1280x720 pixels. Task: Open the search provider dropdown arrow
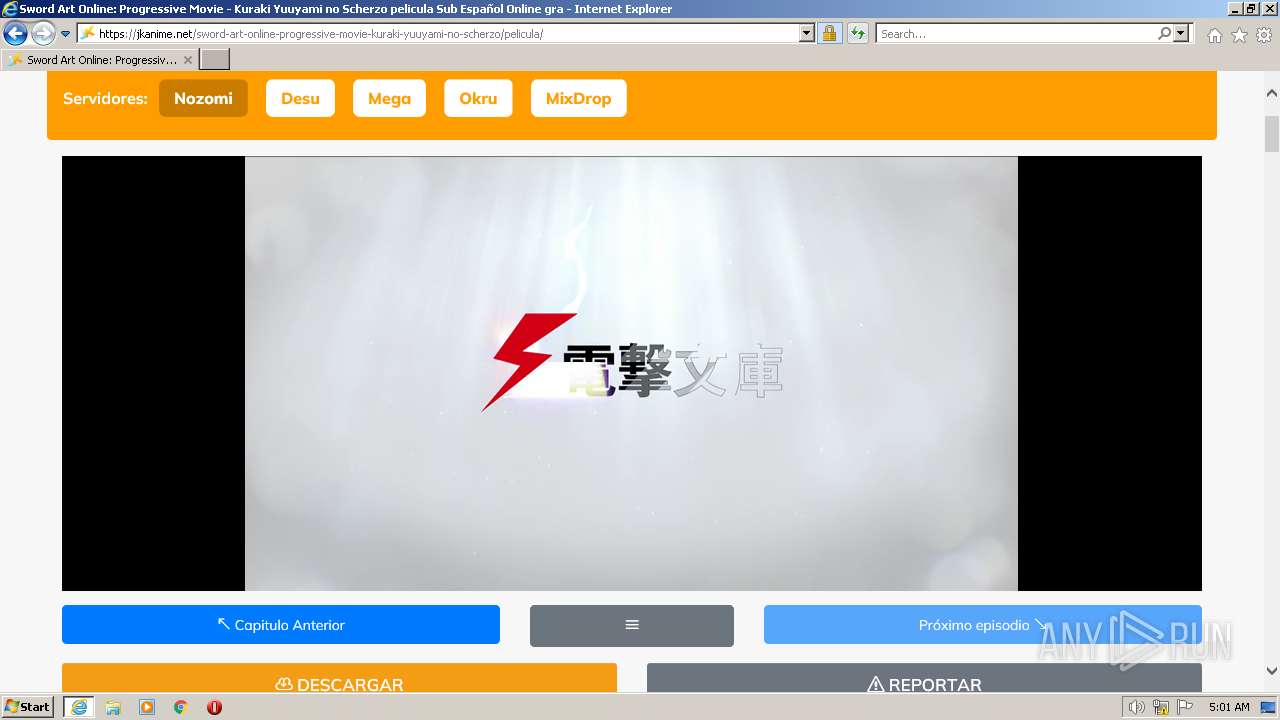[x=1182, y=34]
